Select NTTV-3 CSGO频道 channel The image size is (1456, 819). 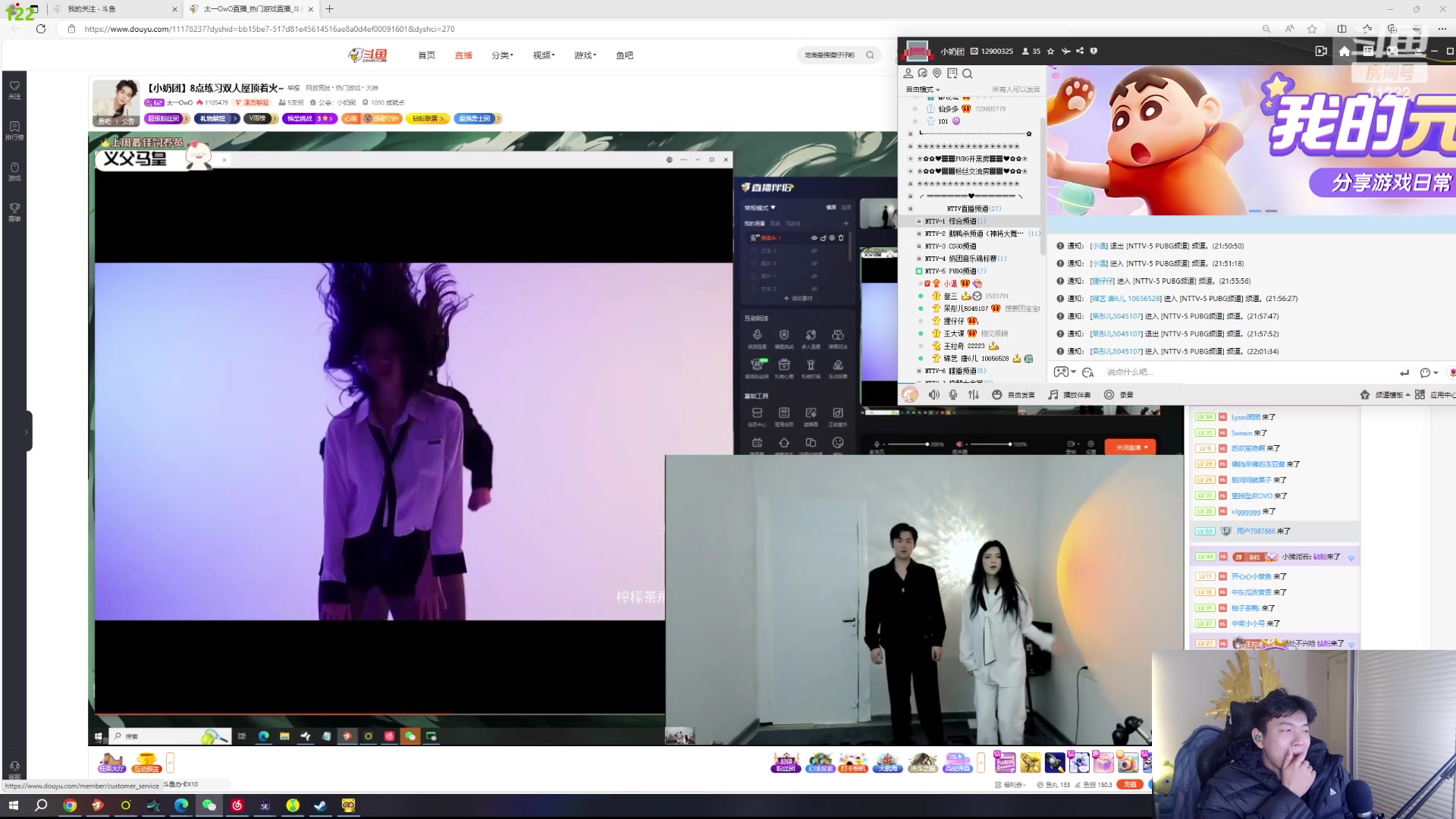pyautogui.click(x=946, y=246)
